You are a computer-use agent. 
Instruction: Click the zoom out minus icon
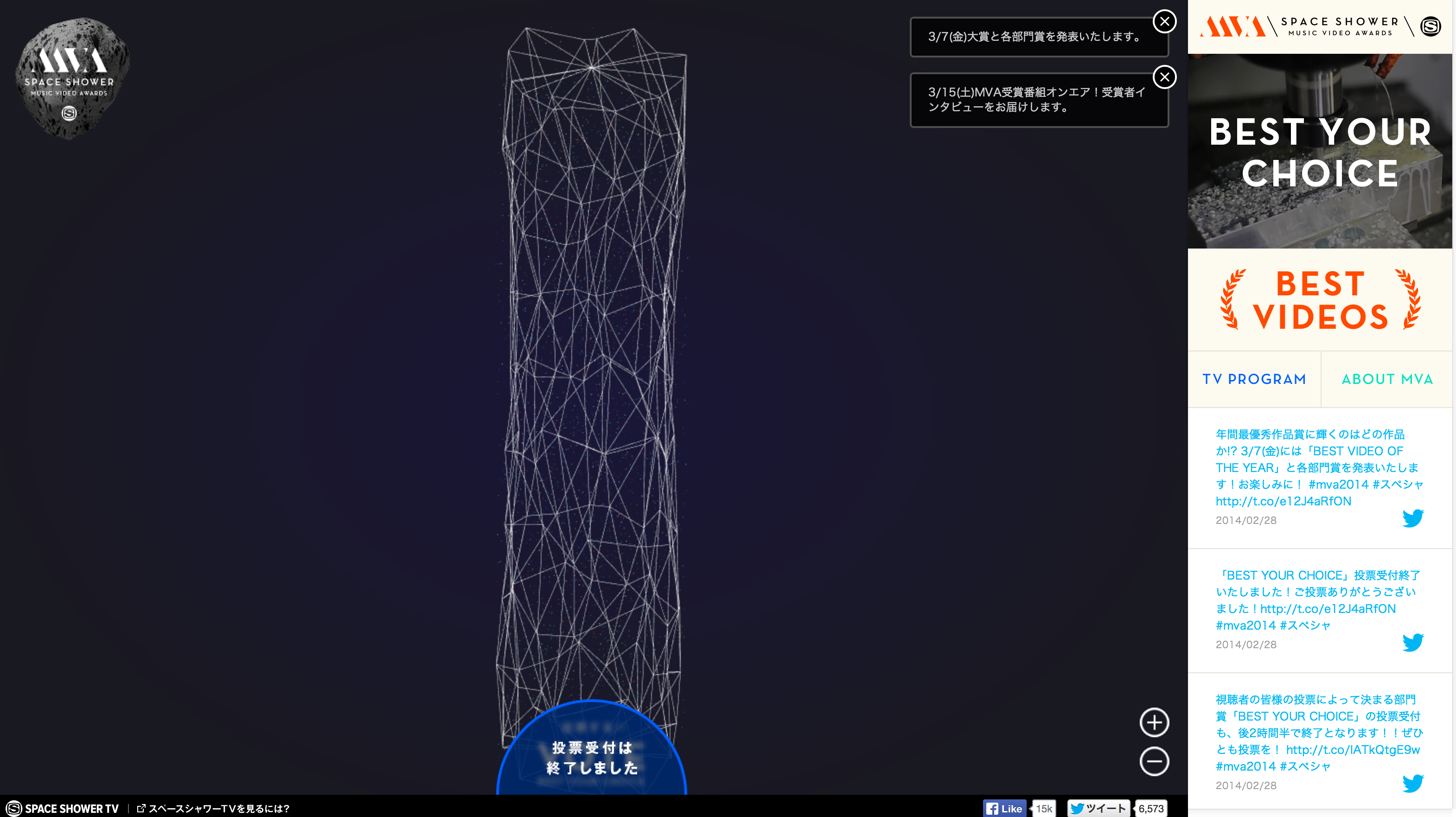coord(1154,761)
